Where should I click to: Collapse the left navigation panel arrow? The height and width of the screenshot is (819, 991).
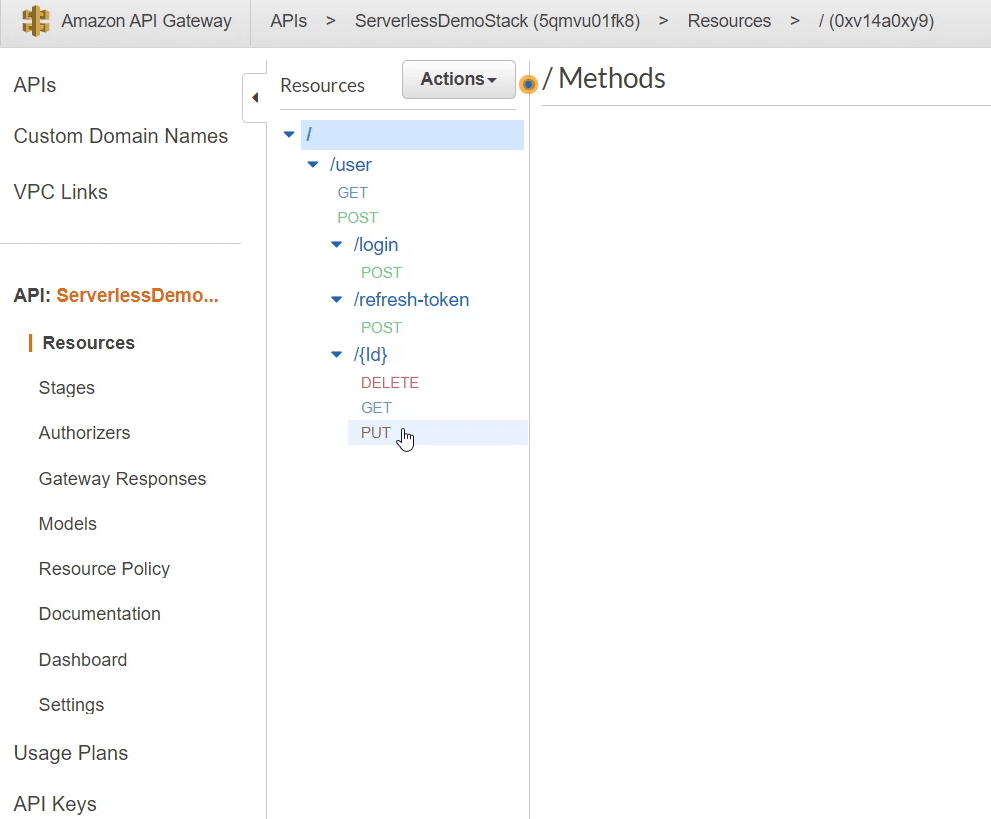[x=254, y=98]
